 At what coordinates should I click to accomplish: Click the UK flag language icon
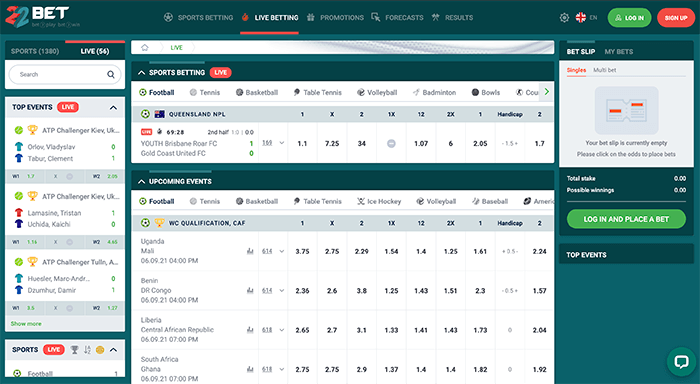581,17
